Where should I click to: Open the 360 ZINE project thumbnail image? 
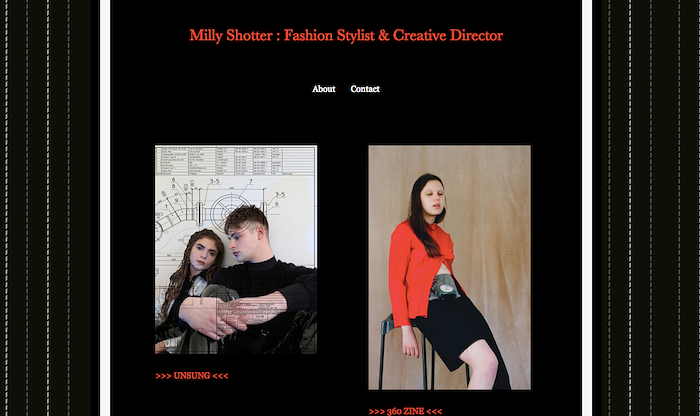click(x=450, y=267)
